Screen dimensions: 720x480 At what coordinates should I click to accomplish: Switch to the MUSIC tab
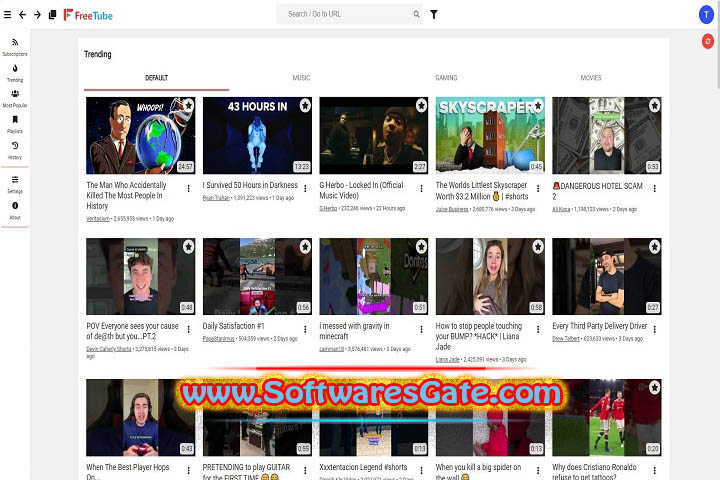click(x=301, y=78)
